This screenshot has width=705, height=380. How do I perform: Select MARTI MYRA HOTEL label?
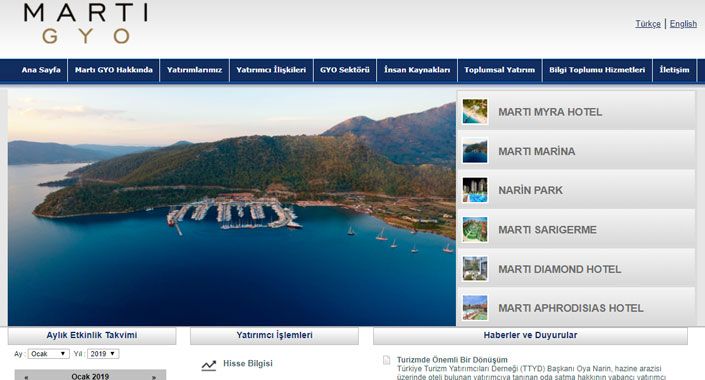[550, 112]
